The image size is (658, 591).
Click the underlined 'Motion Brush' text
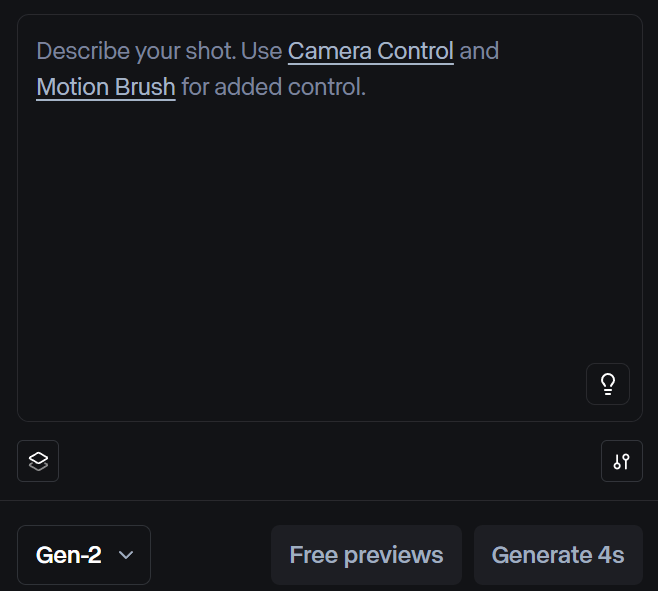tap(106, 87)
